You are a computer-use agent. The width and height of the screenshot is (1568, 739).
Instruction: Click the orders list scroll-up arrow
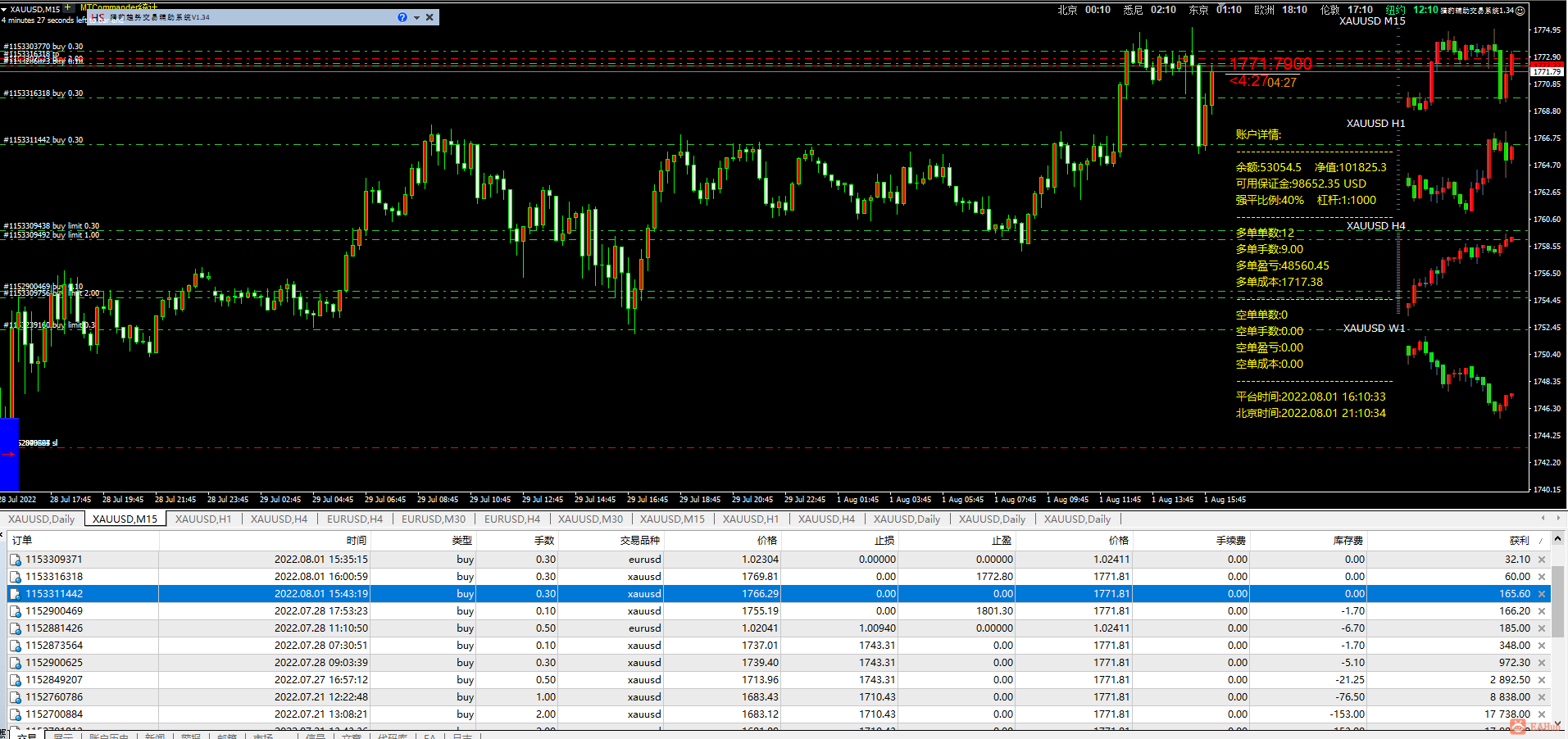(1557, 539)
